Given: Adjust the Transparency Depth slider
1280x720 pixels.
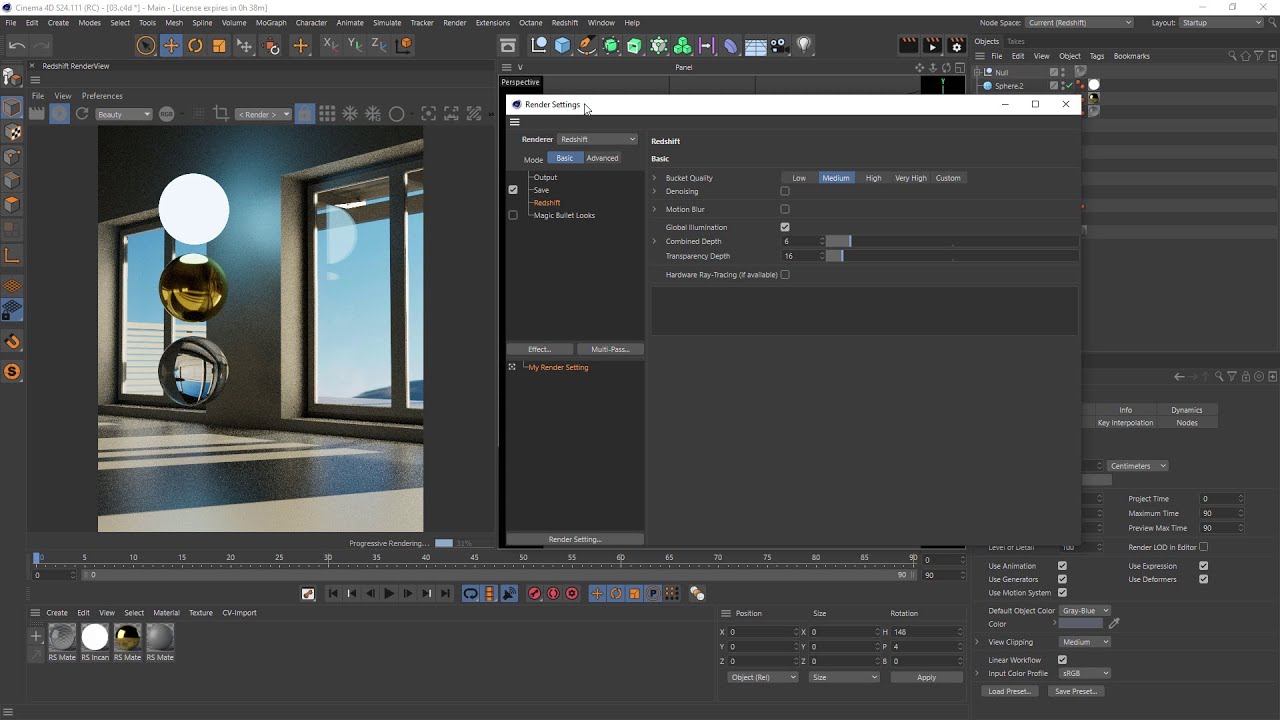Looking at the screenshot, I should click(951, 256).
